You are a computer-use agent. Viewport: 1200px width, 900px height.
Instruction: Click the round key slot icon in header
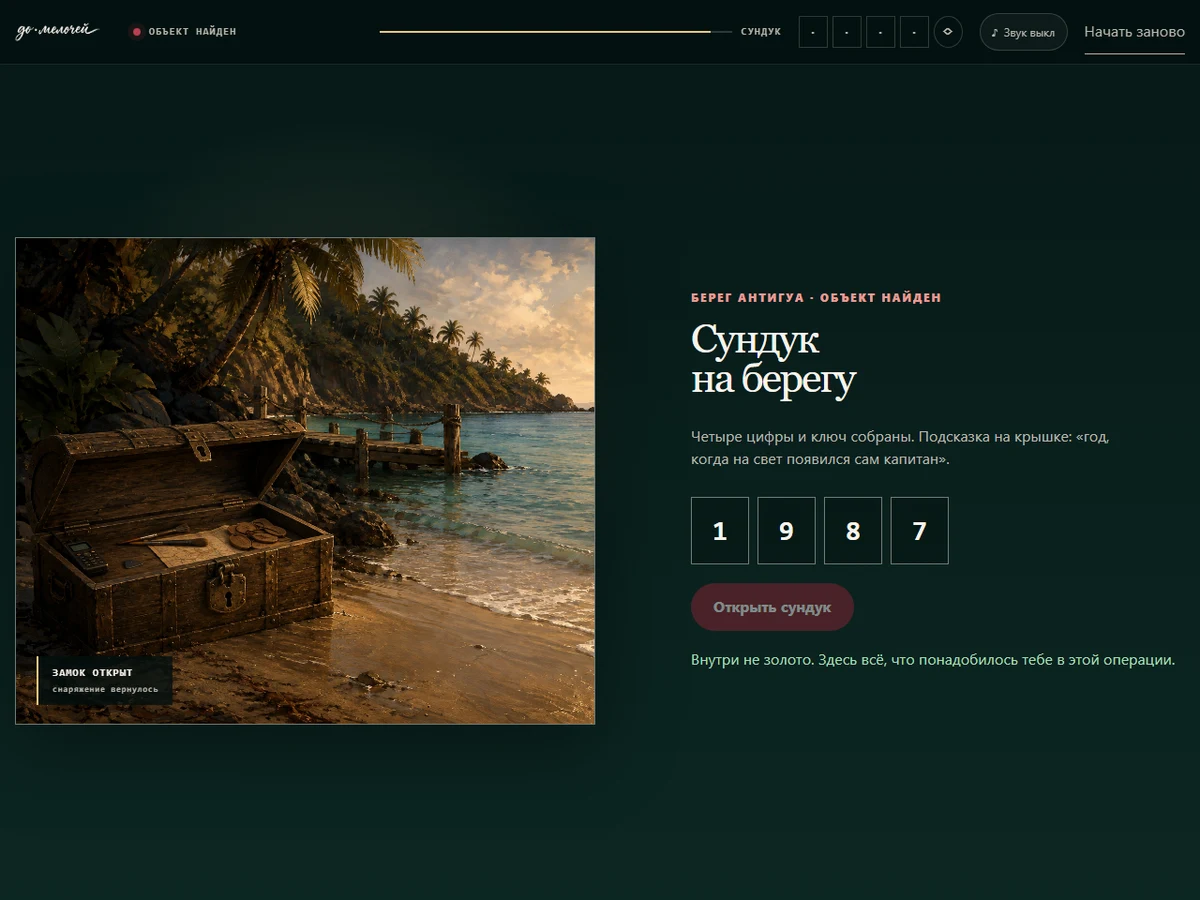tap(948, 32)
